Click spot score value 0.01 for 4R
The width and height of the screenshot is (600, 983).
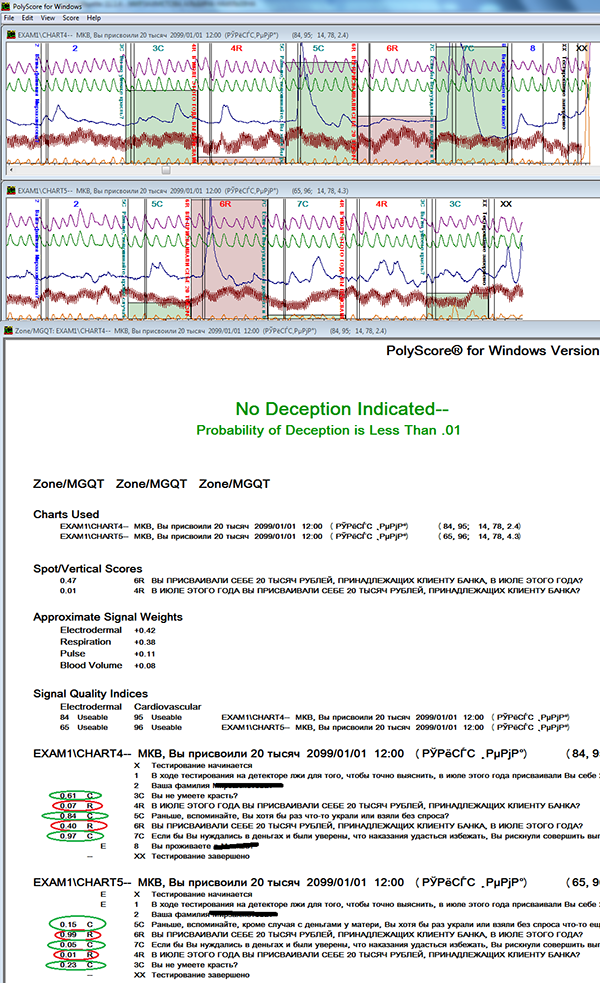click(x=68, y=591)
